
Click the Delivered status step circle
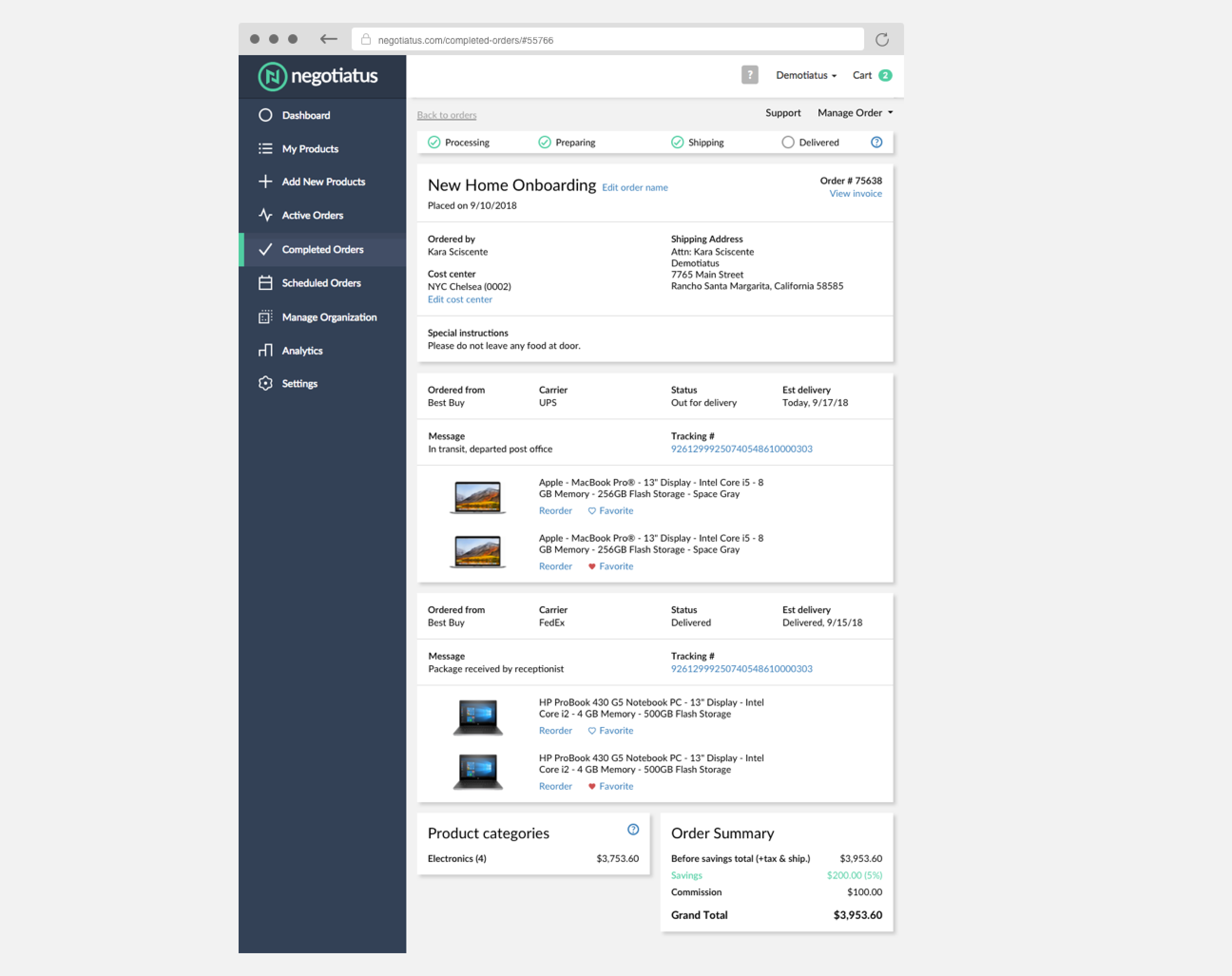tap(788, 142)
